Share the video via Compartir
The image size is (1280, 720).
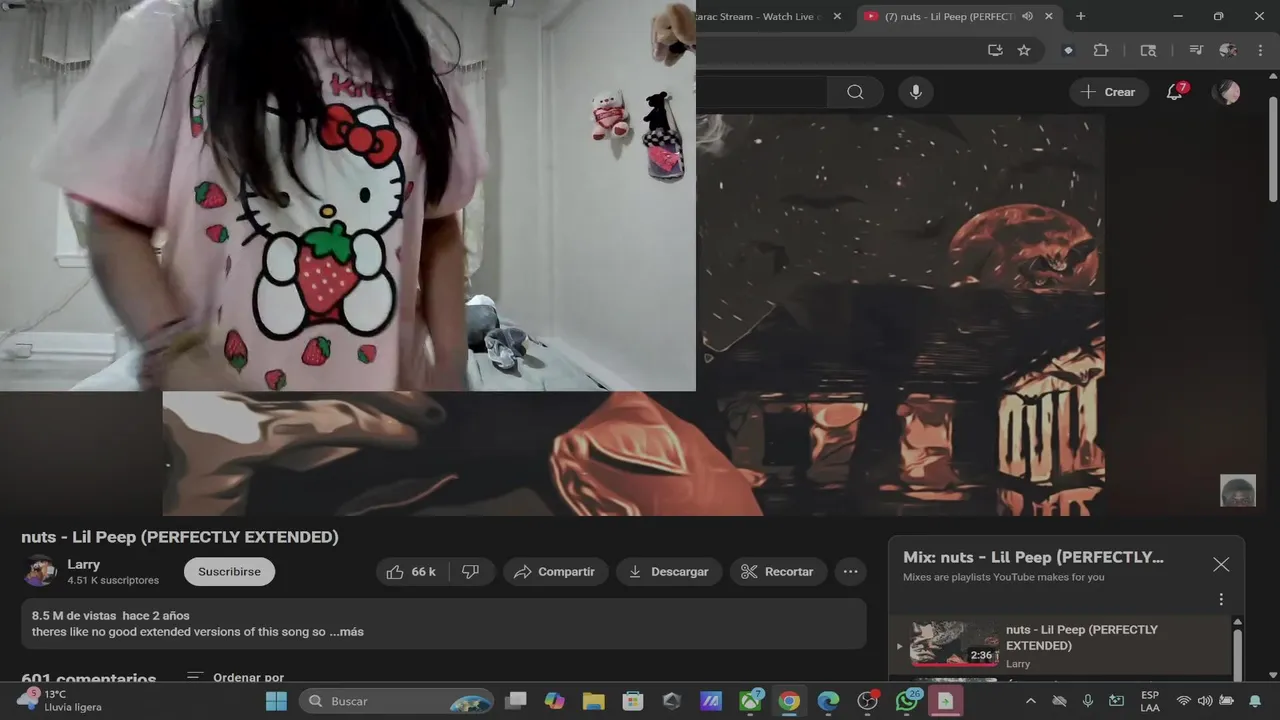[555, 572]
